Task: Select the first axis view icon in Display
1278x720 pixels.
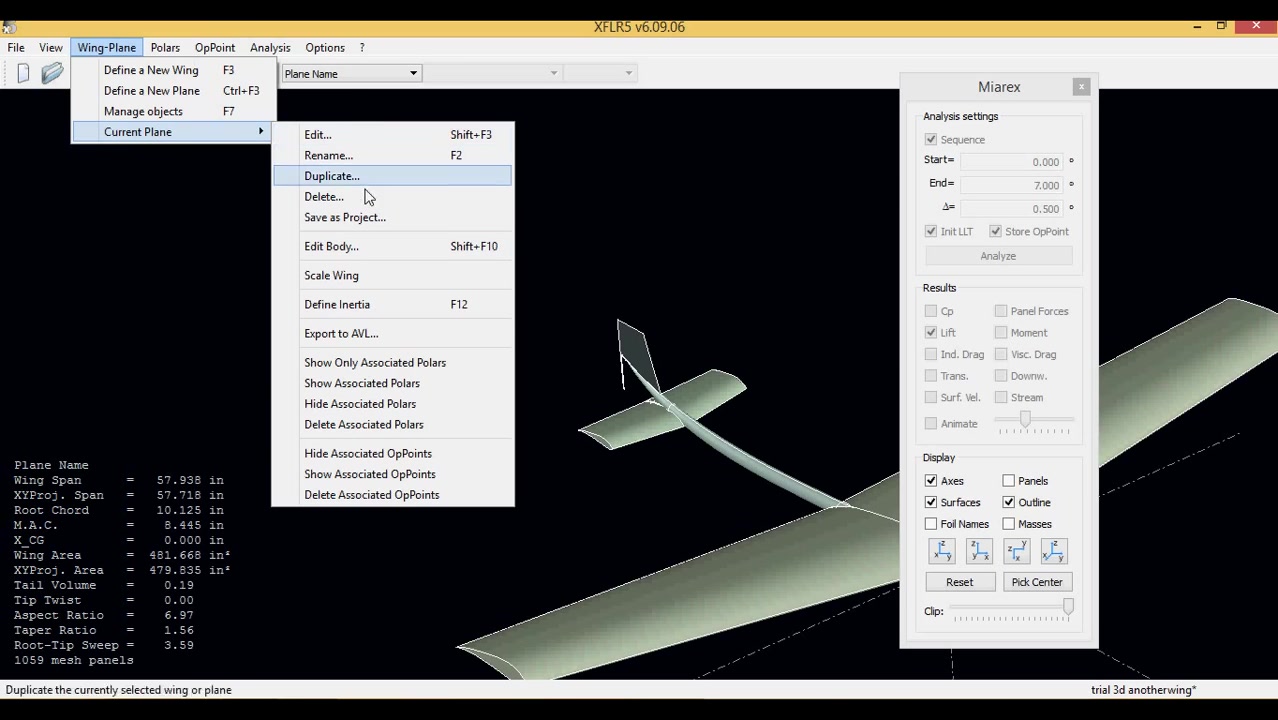Action: pos(941,551)
